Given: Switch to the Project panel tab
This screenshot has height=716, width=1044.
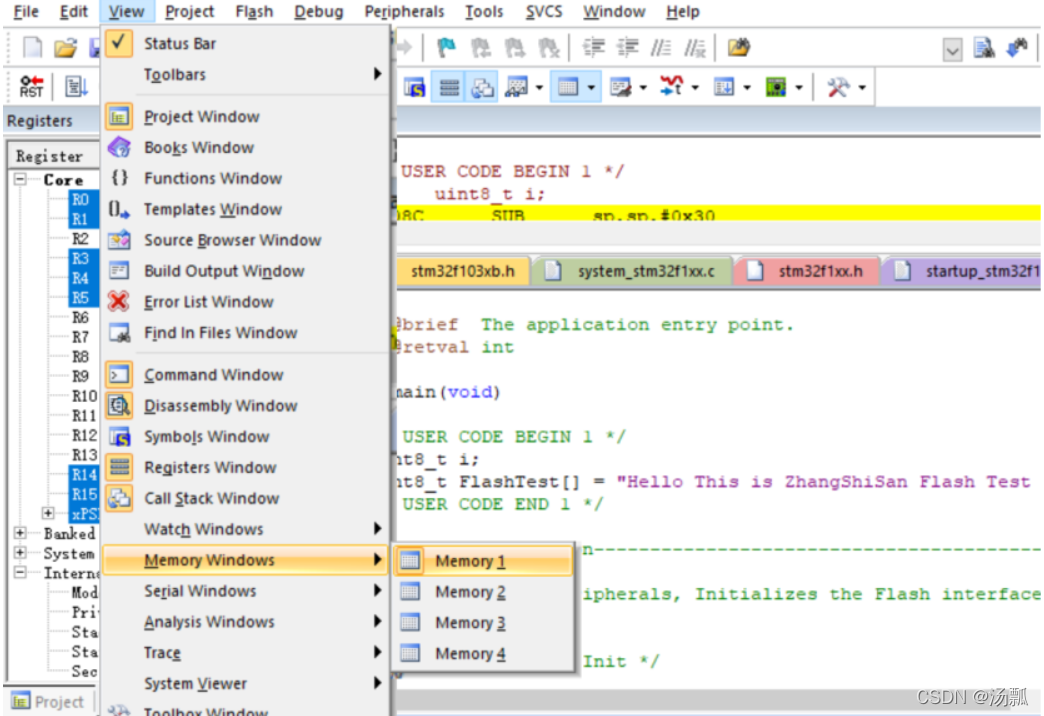Looking at the screenshot, I should click(x=48, y=701).
